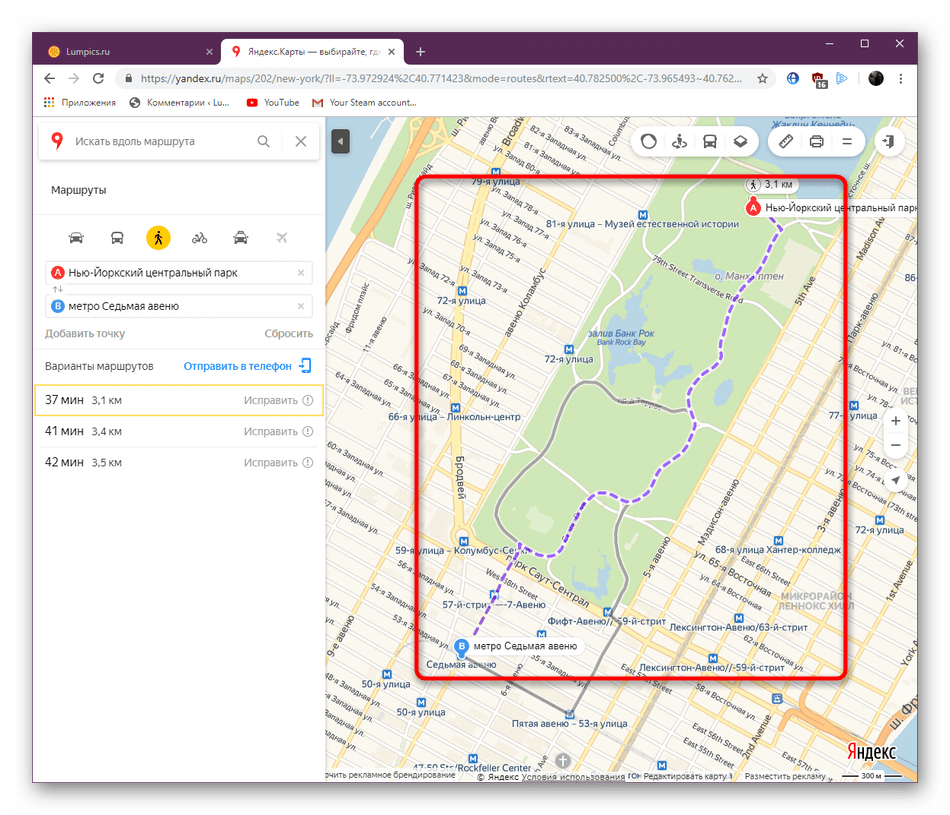Viewport: 950px width, 815px height.
Task: Clear the point A Central Park field
Action: point(301,273)
